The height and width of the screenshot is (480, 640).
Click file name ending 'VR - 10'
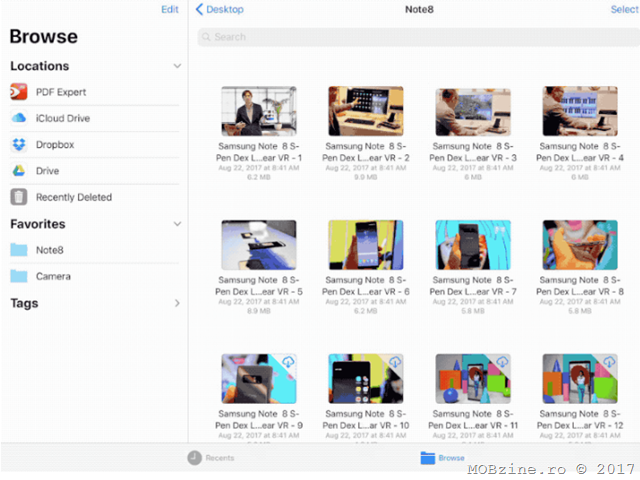pos(366,420)
